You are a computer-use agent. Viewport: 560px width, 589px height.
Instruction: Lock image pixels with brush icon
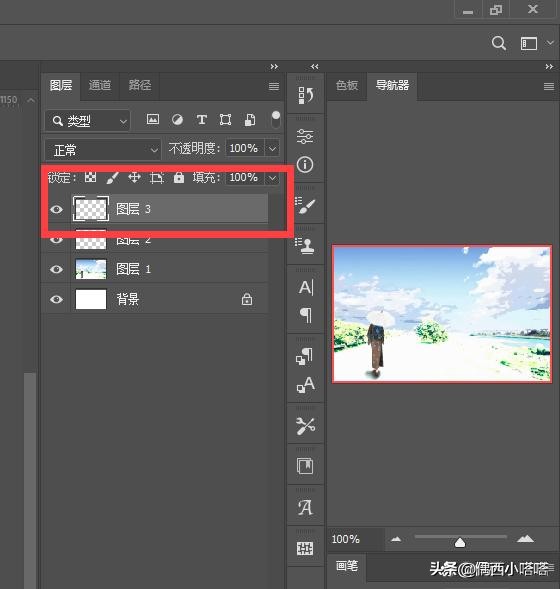[x=112, y=178]
